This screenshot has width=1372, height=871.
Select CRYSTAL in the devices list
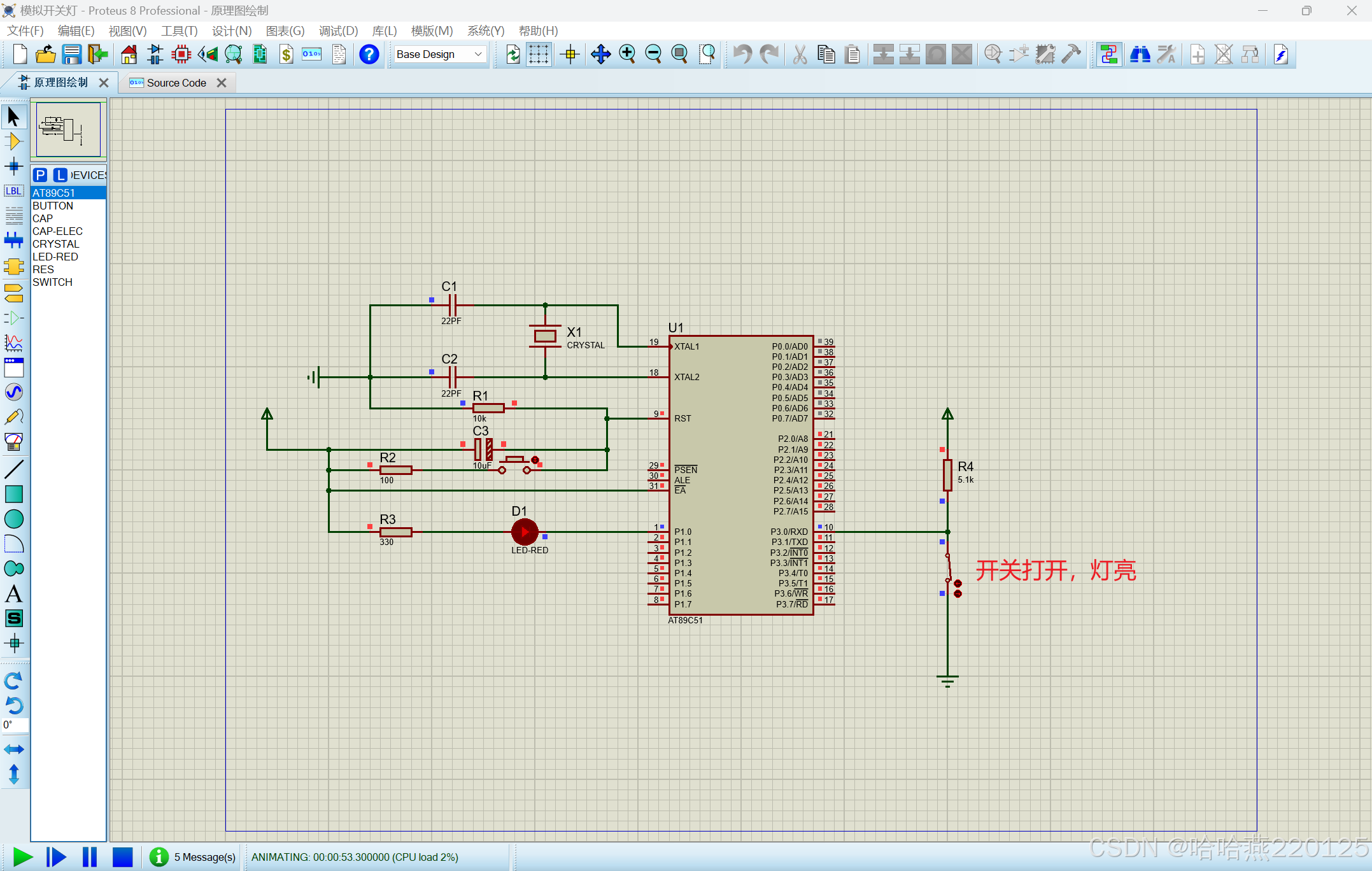[x=56, y=244]
